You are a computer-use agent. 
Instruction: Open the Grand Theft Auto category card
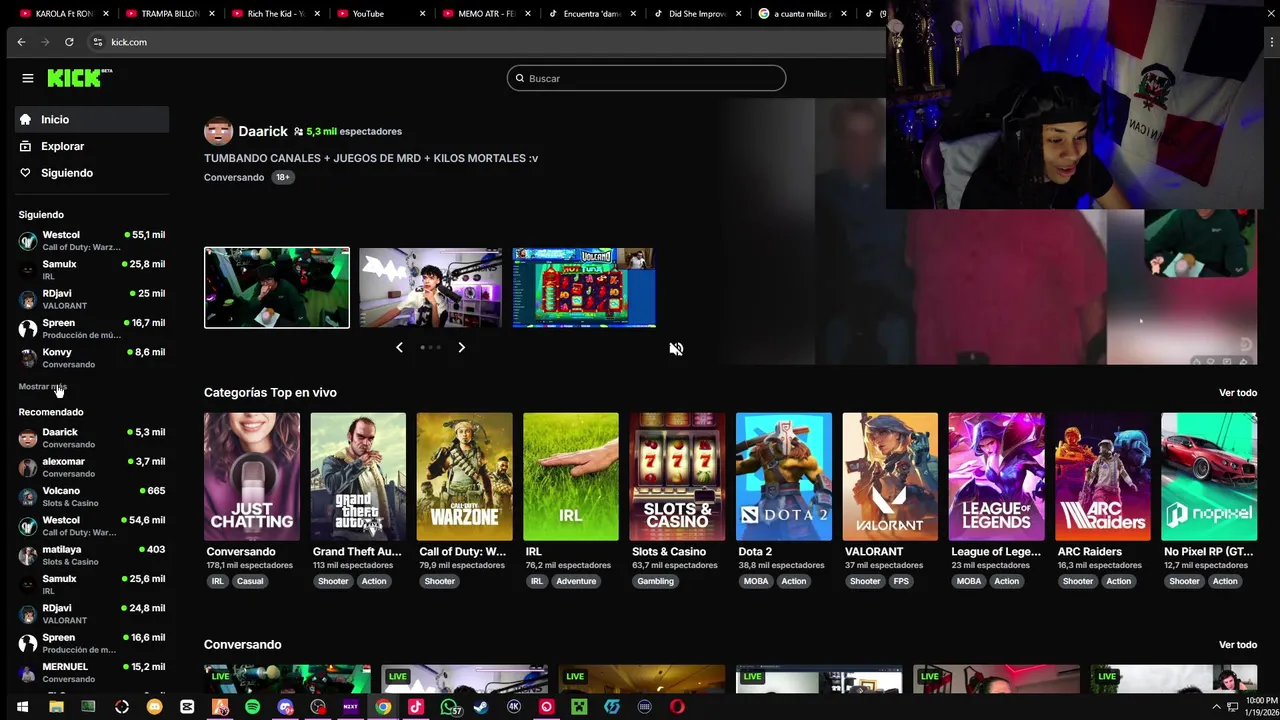358,476
